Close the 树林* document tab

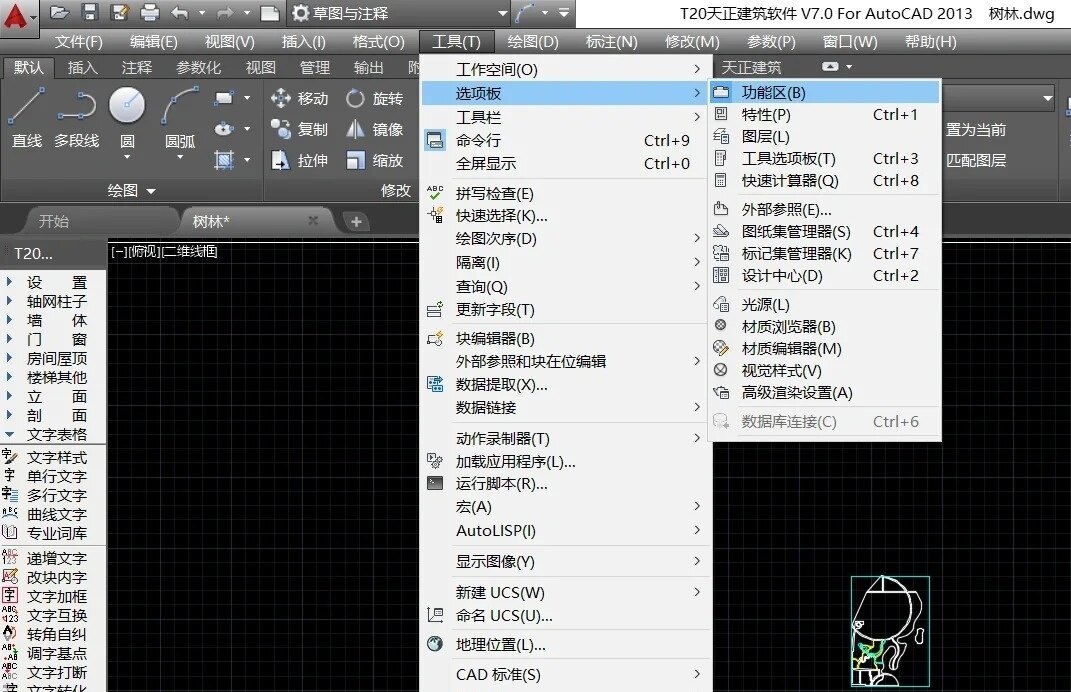[x=313, y=221]
